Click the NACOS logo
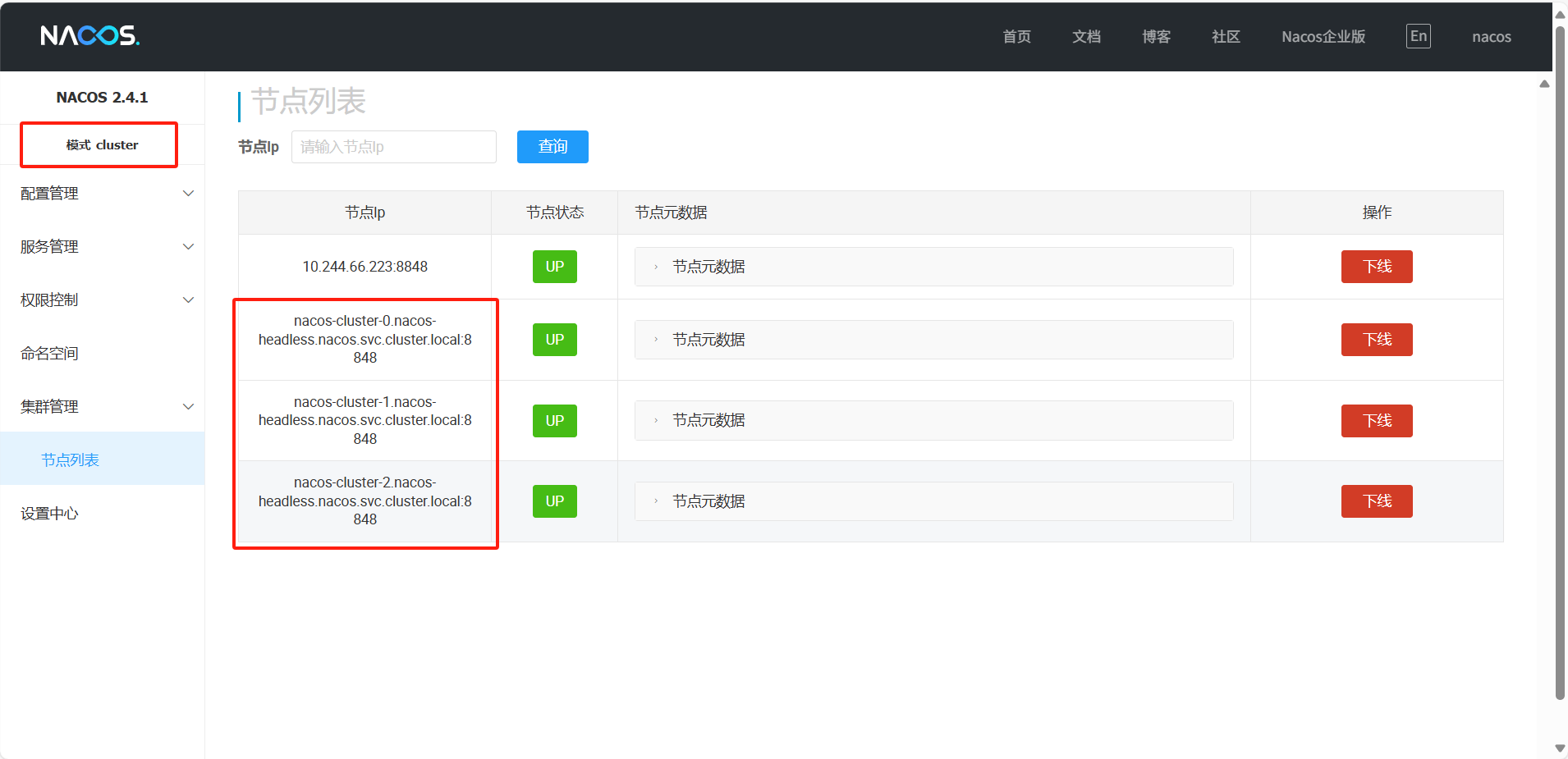The height and width of the screenshot is (759, 1568). (x=90, y=36)
